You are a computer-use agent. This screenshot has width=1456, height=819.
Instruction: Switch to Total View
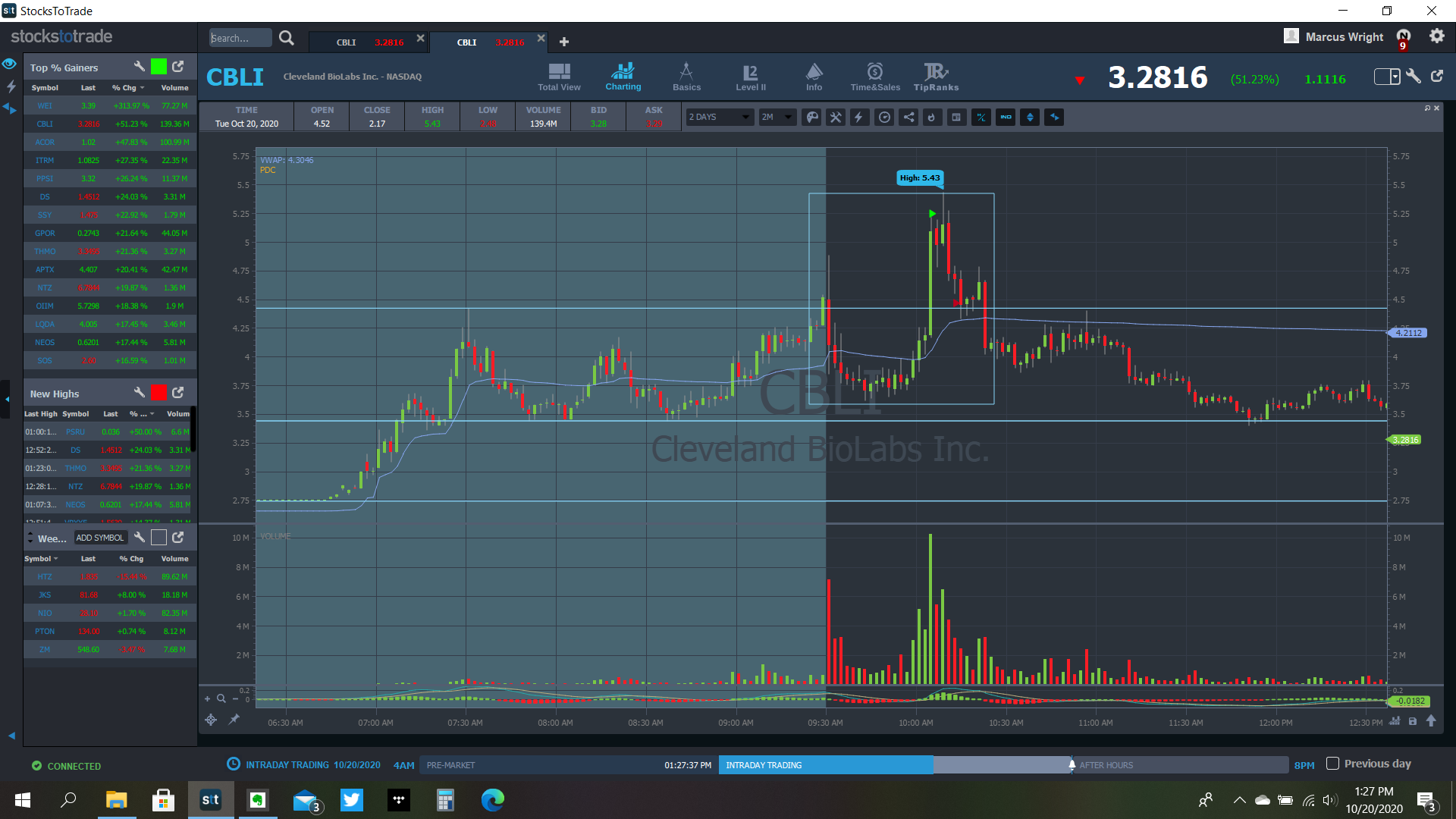(x=559, y=77)
